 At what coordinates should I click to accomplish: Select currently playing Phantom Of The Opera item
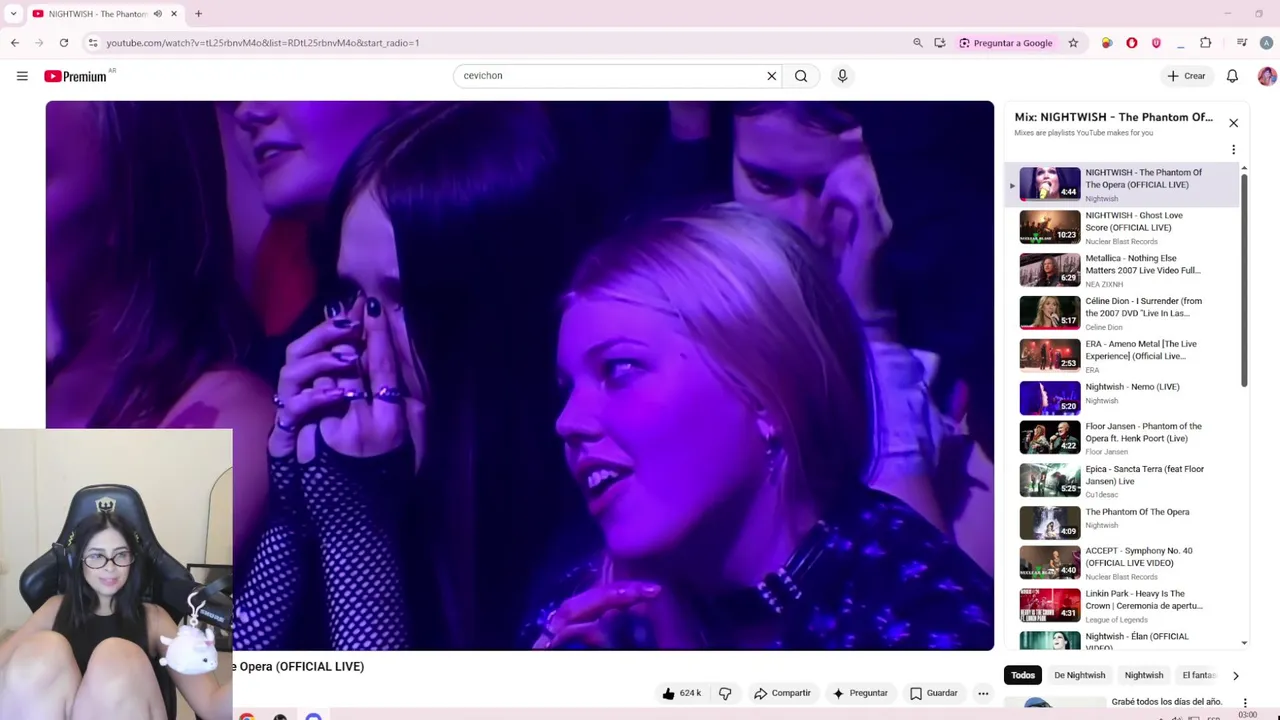1122,184
